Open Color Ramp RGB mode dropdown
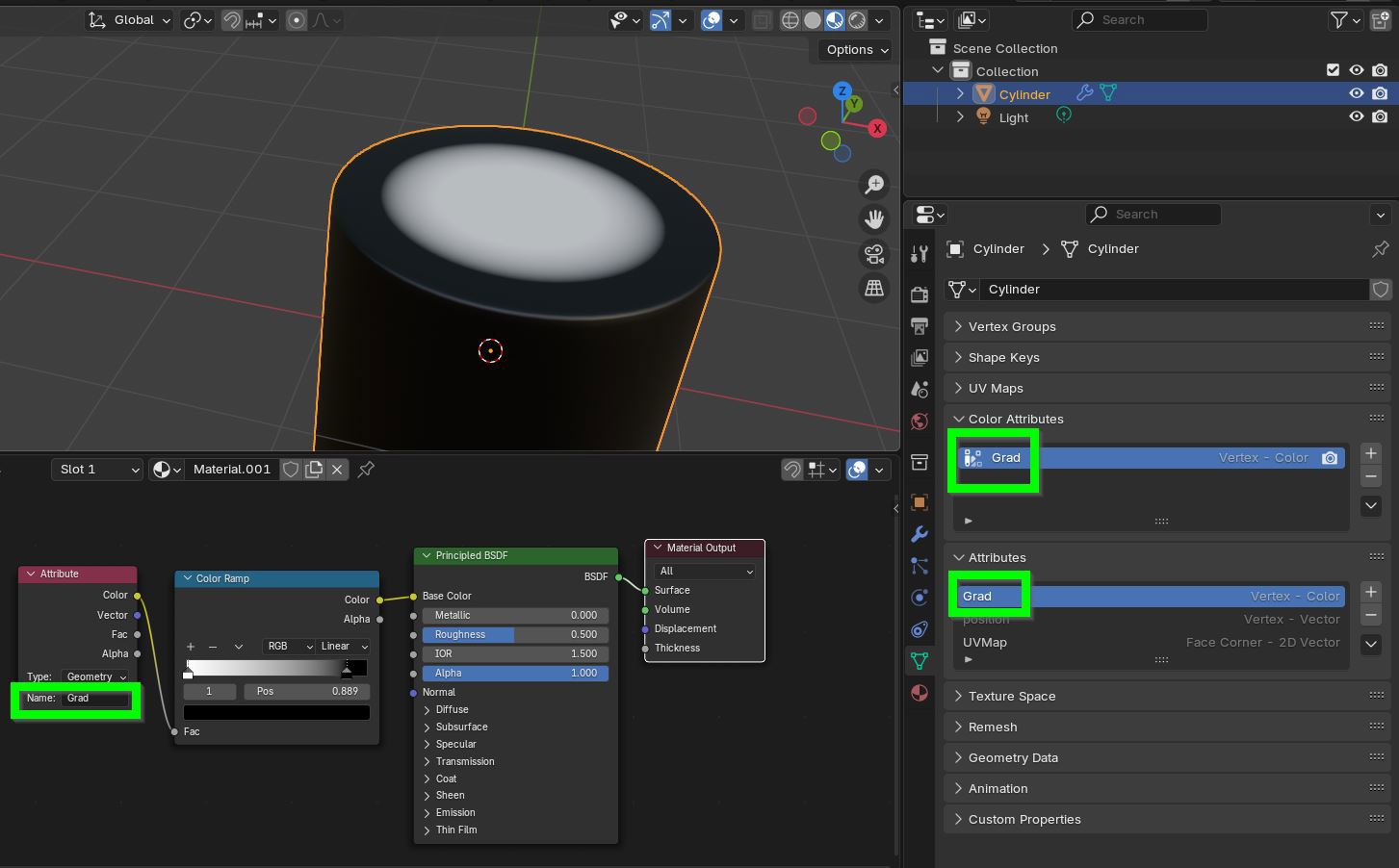Screen dimensions: 1399x868 (288, 647)
